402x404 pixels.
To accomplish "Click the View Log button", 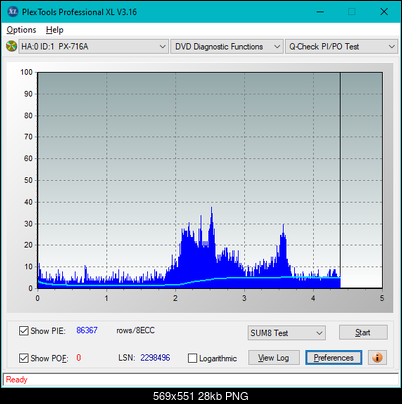I will 274,358.
